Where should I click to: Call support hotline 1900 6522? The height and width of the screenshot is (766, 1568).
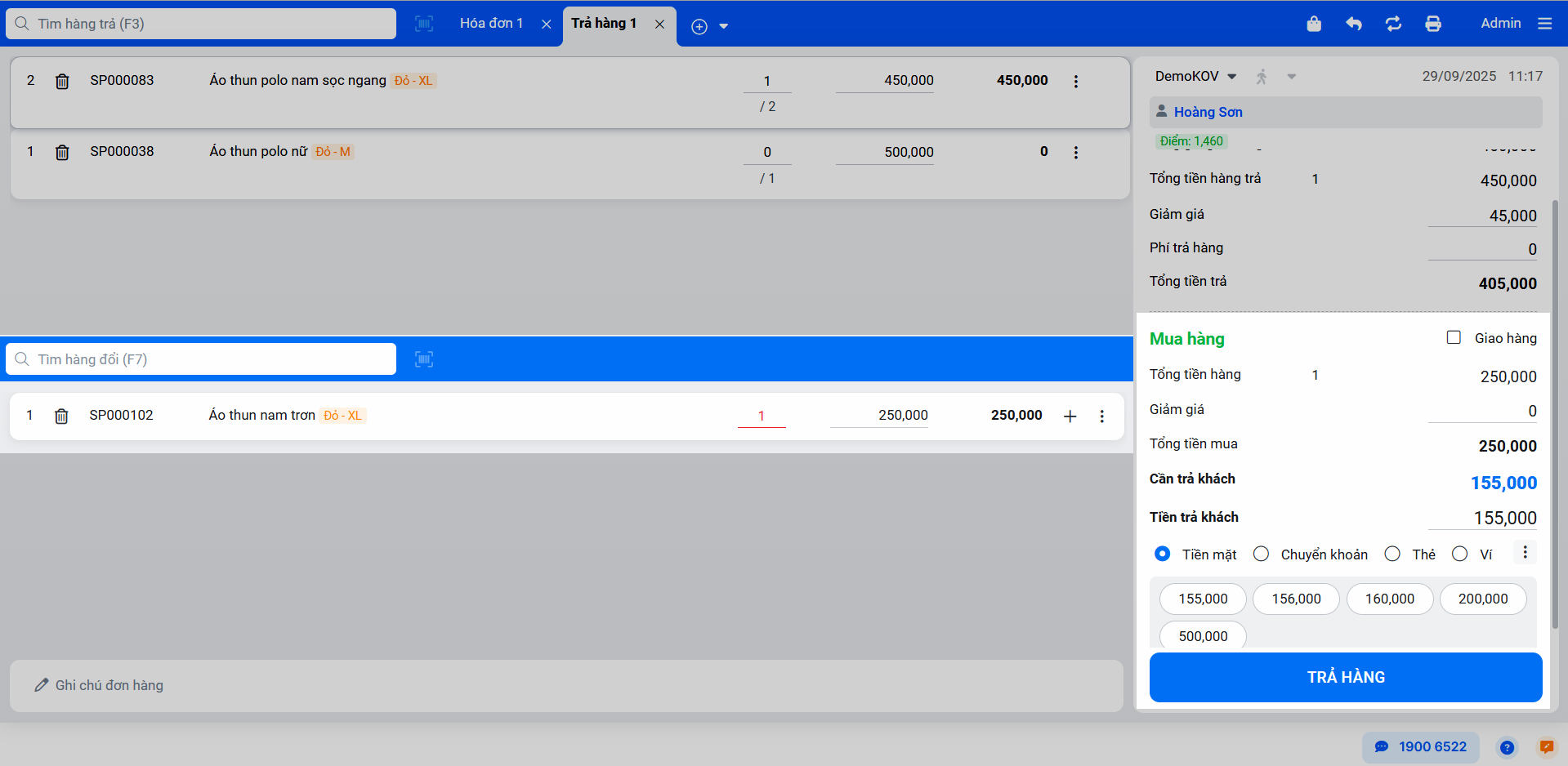tap(1421, 746)
